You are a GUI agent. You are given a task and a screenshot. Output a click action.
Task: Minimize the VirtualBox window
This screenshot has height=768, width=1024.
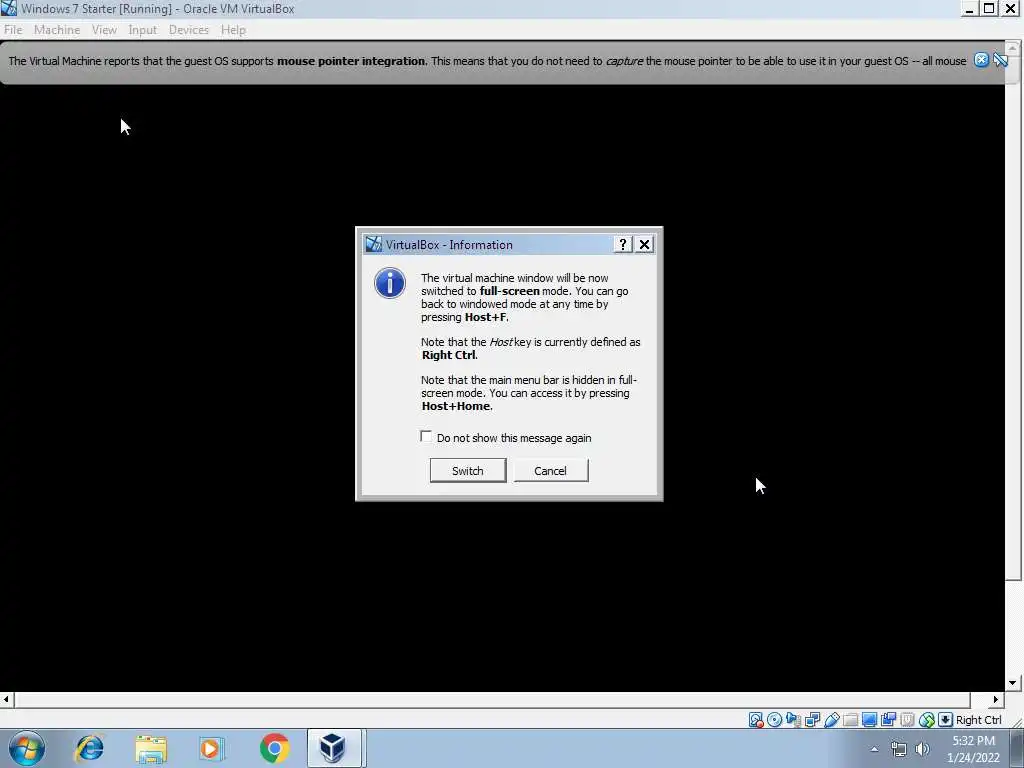pyautogui.click(x=970, y=8)
